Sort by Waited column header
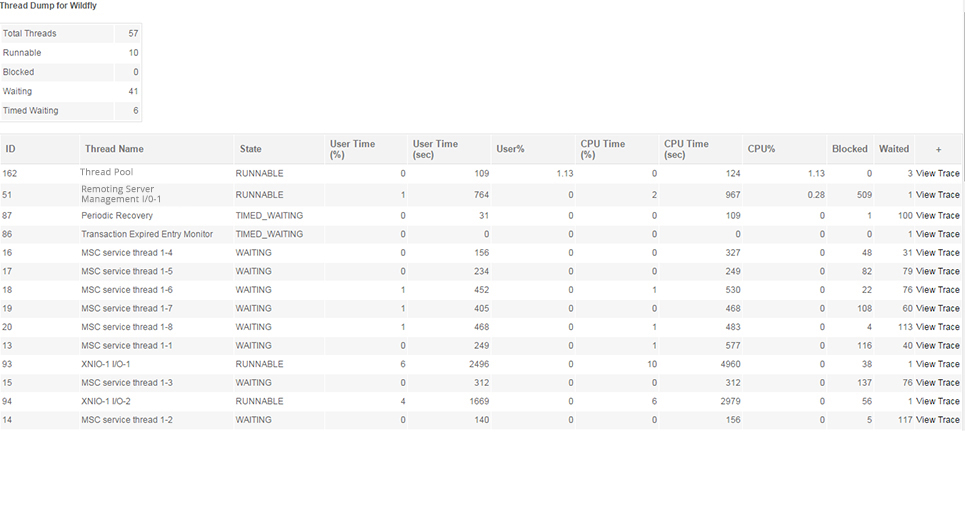 point(893,149)
